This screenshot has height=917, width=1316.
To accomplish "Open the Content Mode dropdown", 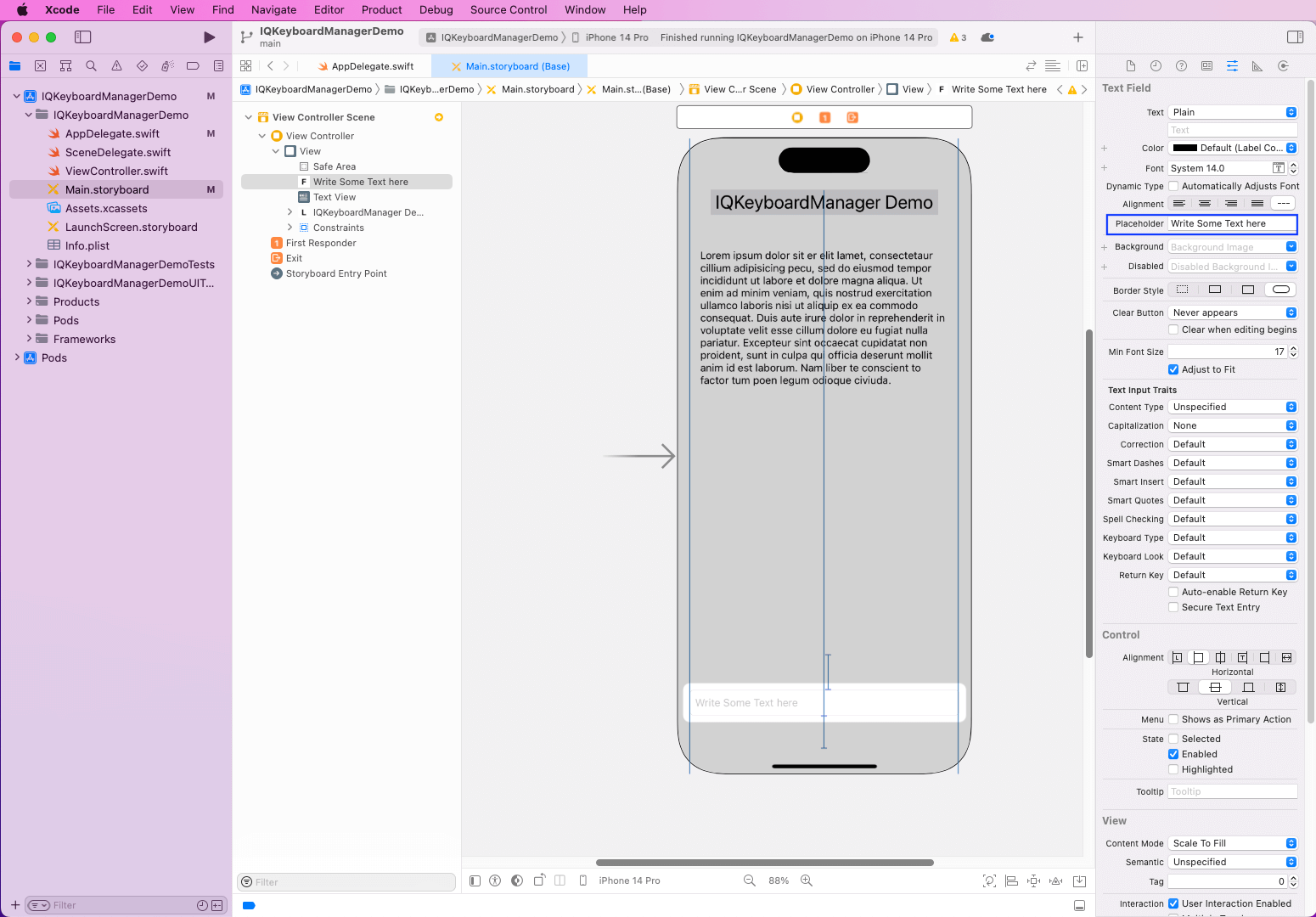I will [1233, 843].
